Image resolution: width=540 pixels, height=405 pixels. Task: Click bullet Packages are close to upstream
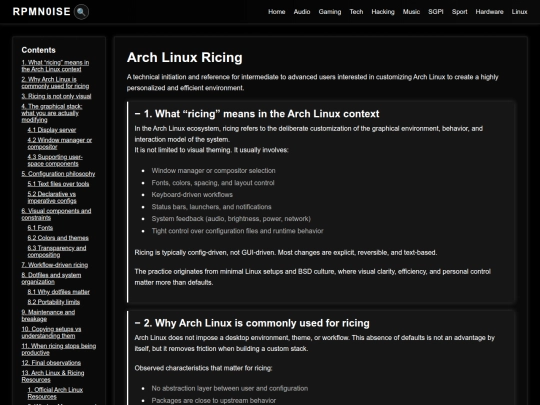[x=214, y=401]
